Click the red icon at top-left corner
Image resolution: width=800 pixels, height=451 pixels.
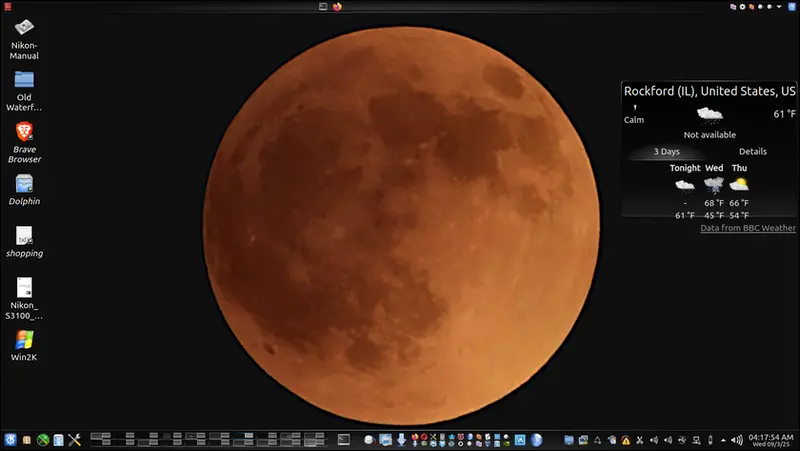[x=7, y=7]
